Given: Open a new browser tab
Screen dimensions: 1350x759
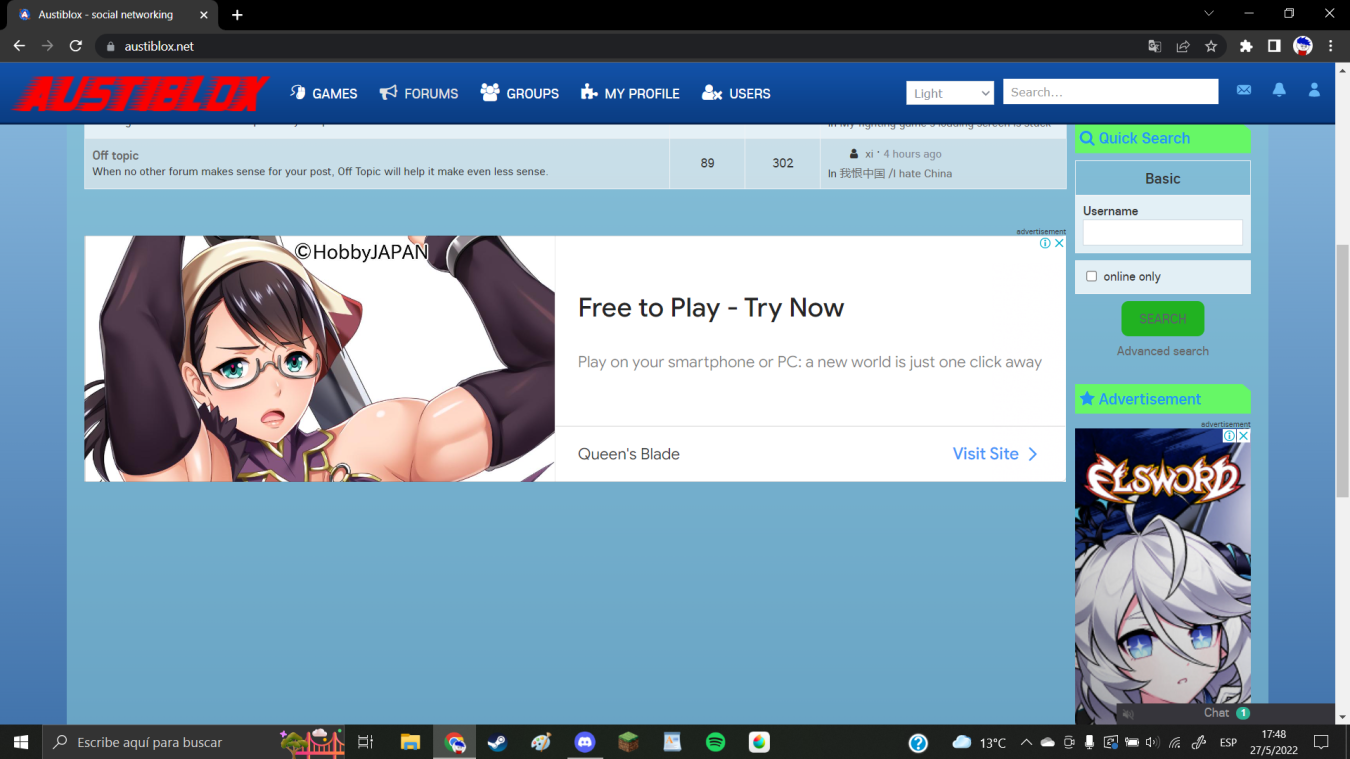Looking at the screenshot, I should (x=237, y=15).
